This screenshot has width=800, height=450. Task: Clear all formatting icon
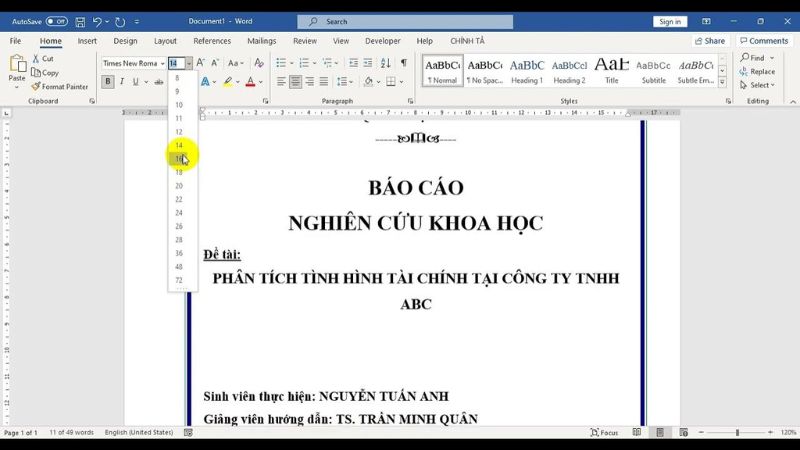tap(259, 63)
